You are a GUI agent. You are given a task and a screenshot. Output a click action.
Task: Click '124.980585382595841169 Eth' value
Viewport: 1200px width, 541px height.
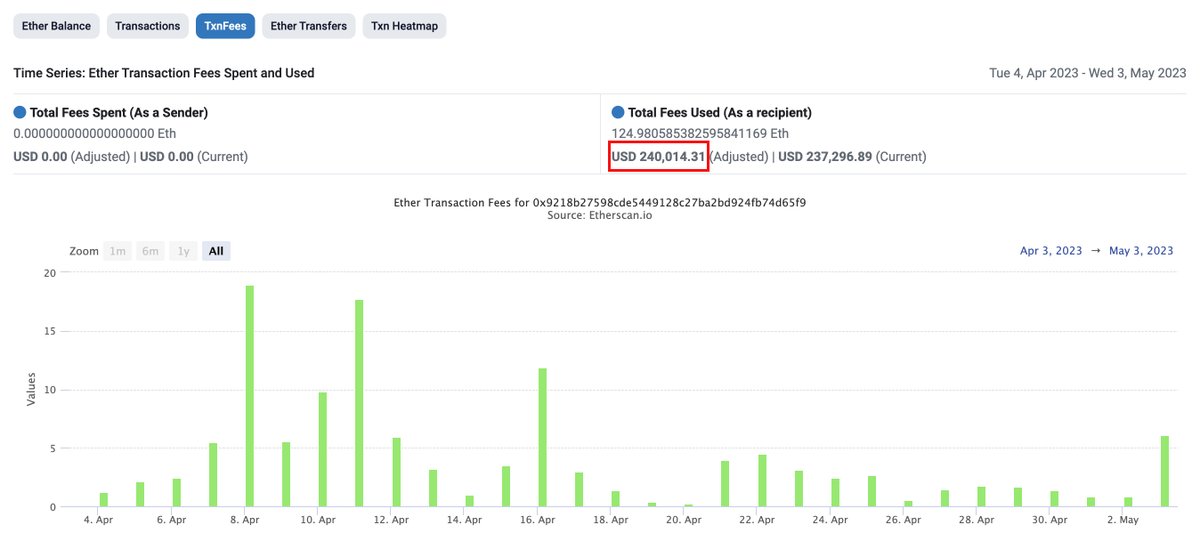[700, 133]
